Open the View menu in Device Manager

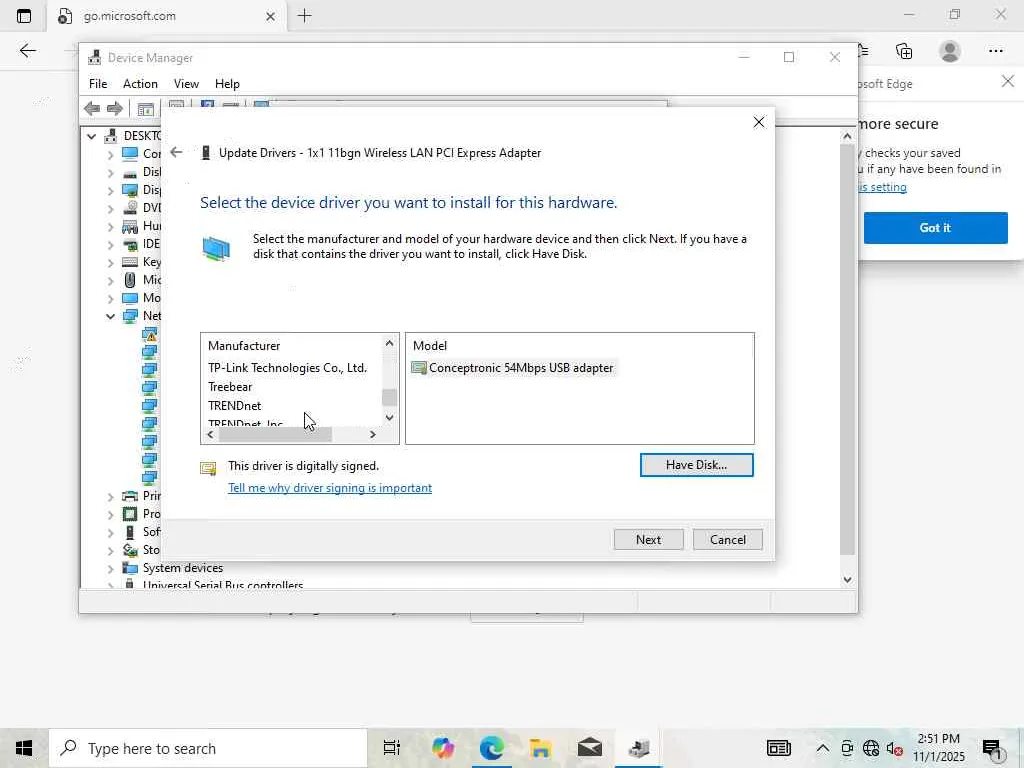tap(186, 84)
